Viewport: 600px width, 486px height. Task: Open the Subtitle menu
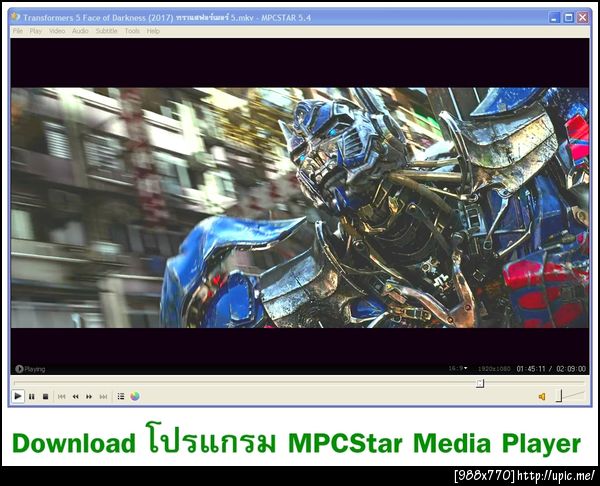(106, 31)
